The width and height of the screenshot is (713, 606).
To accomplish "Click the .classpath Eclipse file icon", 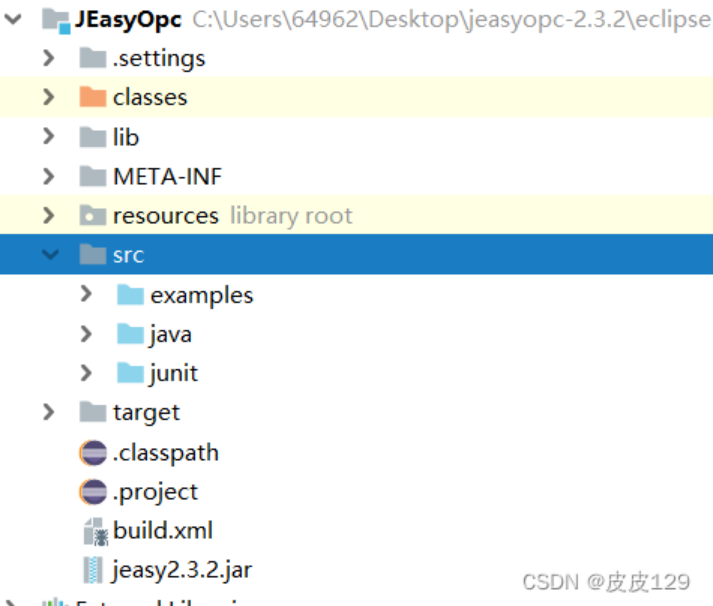I will (x=93, y=453).
